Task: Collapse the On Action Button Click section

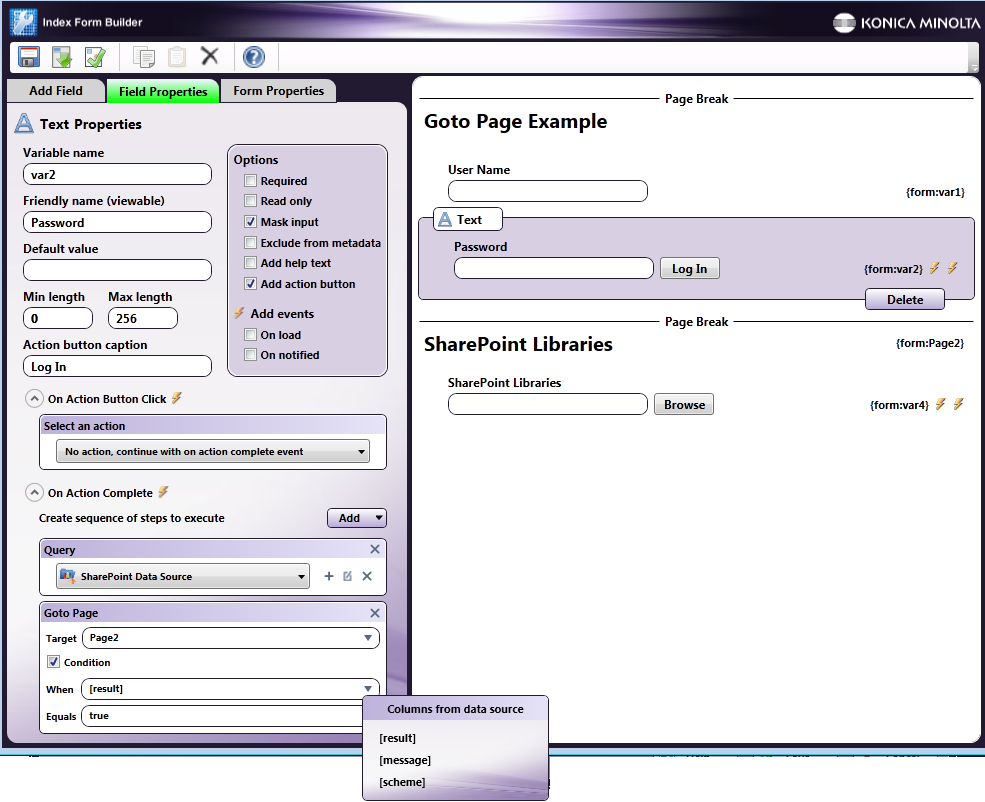Action: [x=34, y=399]
